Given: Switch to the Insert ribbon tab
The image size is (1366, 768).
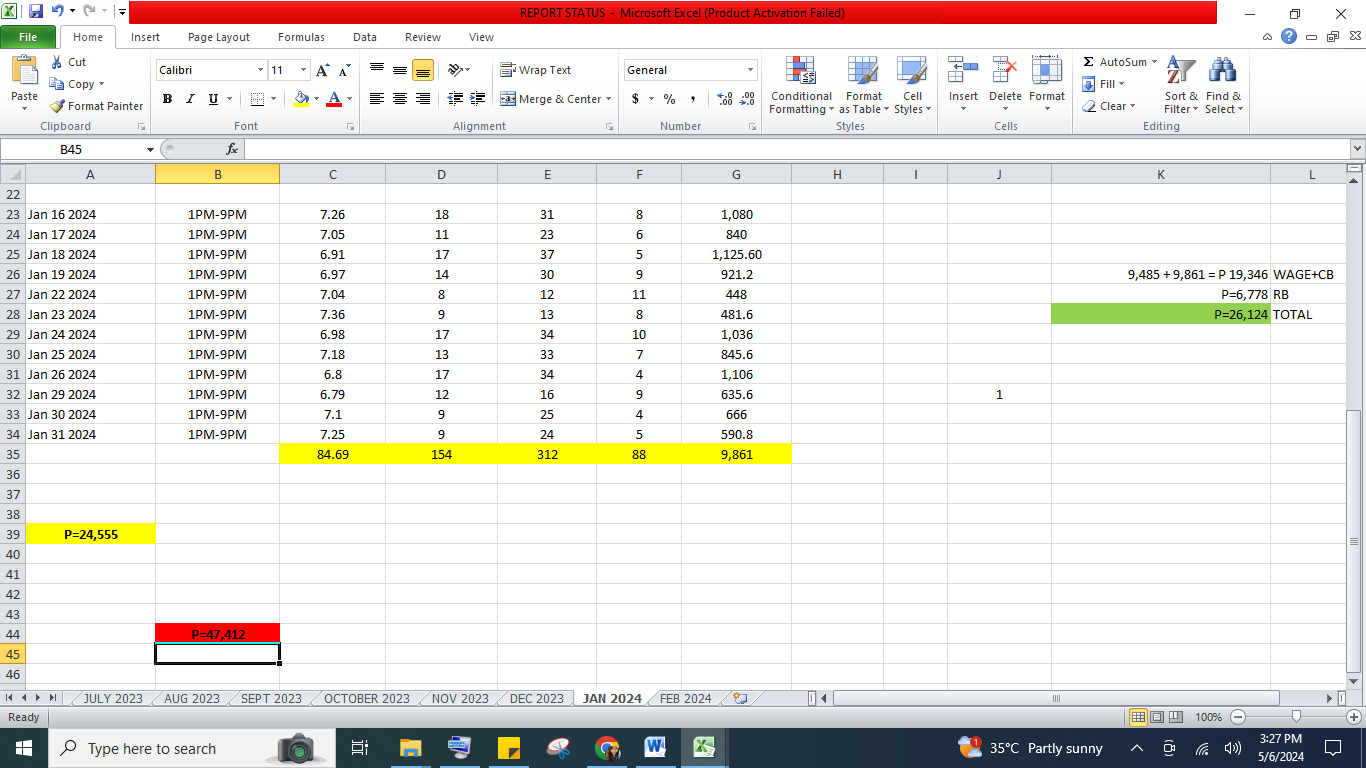Looking at the screenshot, I should pyautogui.click(x=145, y=37).
